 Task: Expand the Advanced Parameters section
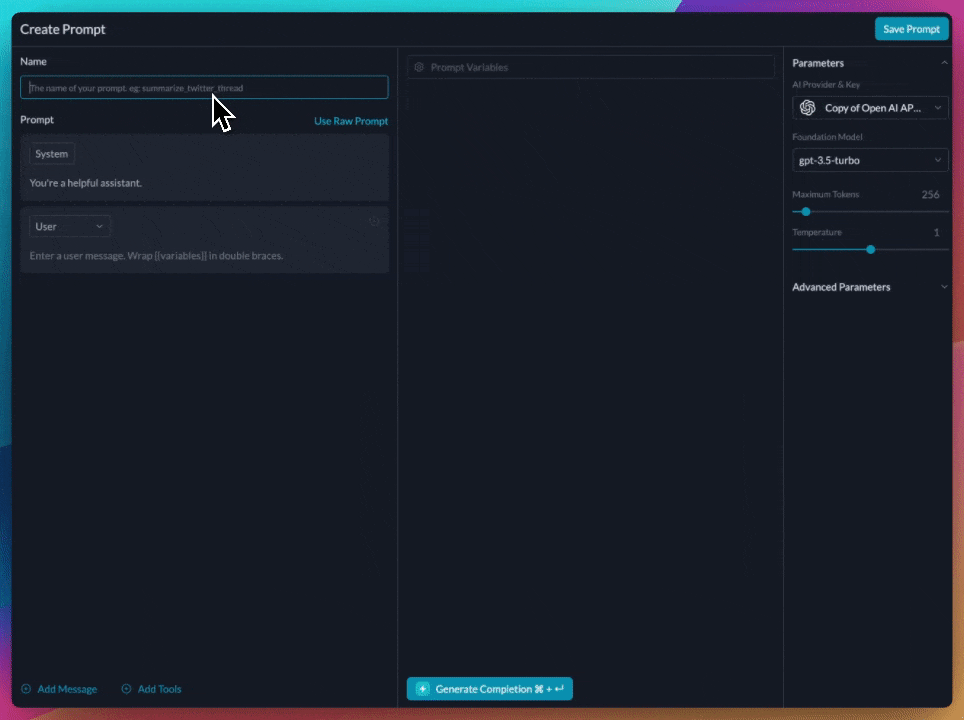944,287
